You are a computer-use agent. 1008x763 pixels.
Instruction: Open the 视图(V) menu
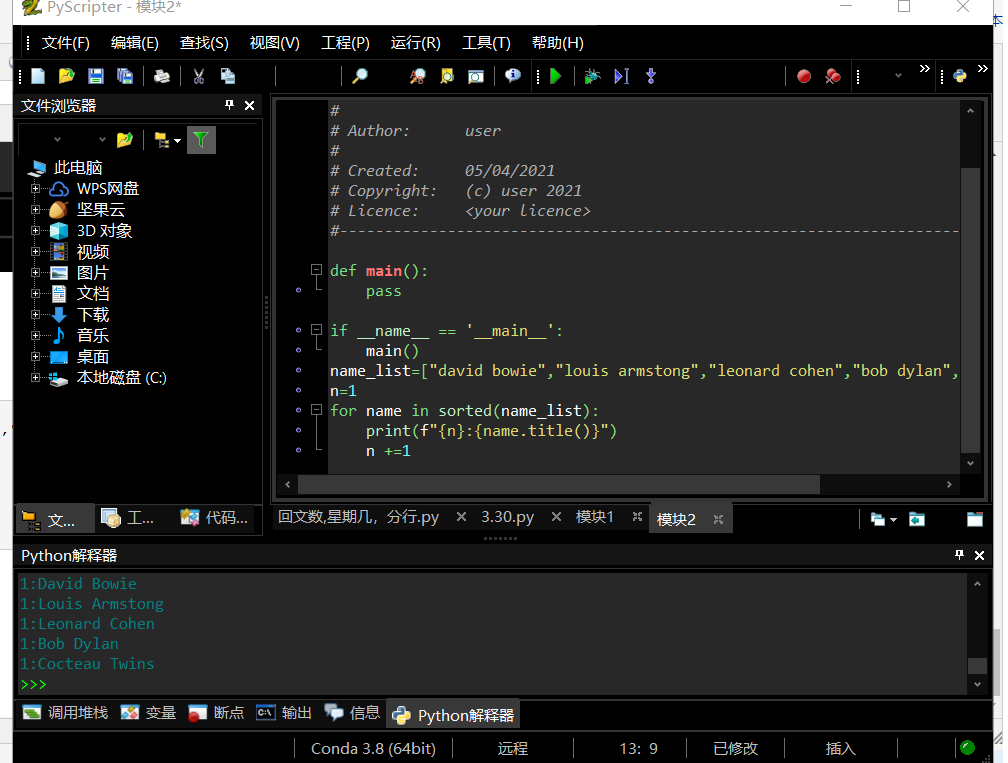point(274,43)
